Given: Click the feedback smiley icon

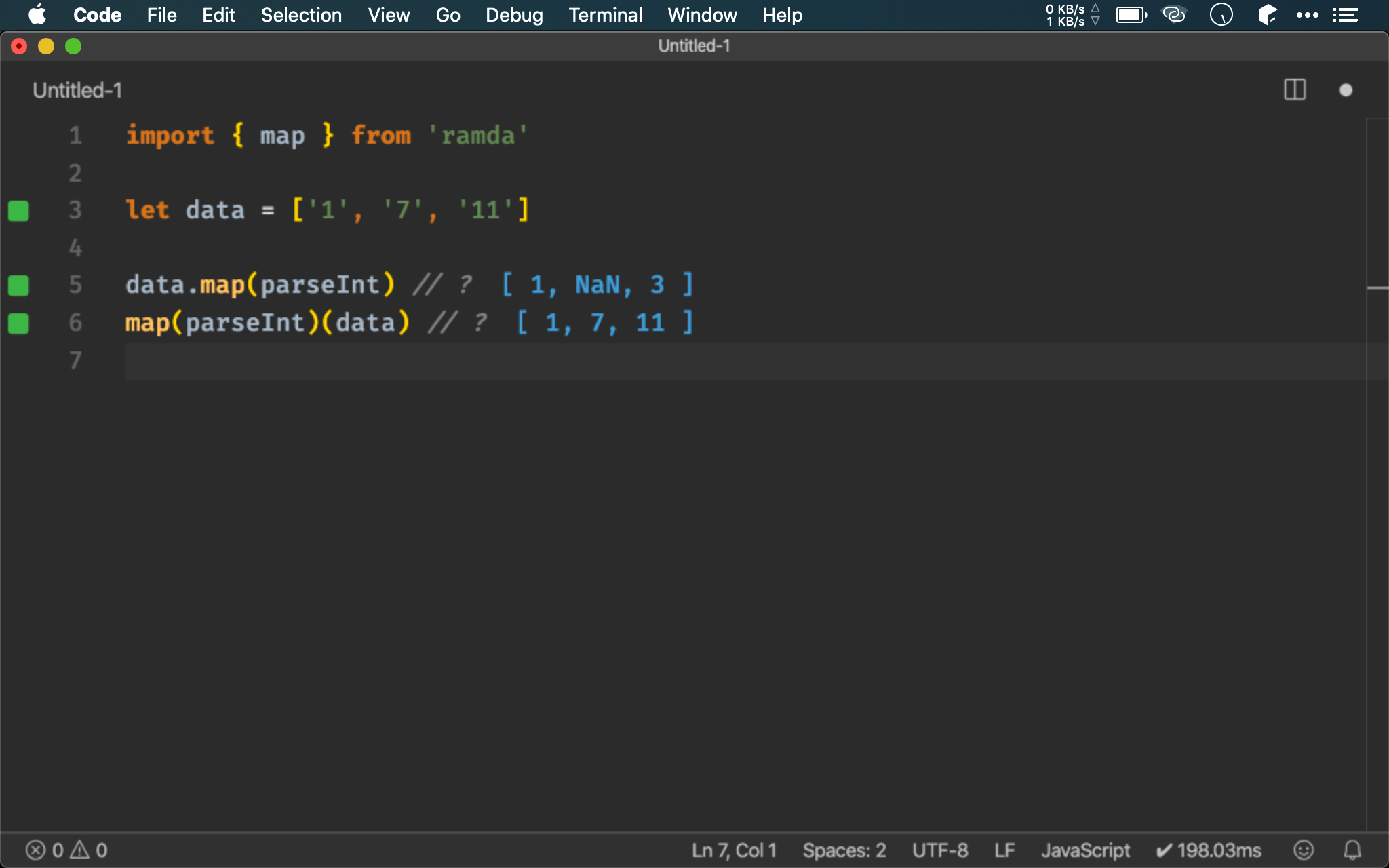Looking at the screenshot, I should point(1303,850).
